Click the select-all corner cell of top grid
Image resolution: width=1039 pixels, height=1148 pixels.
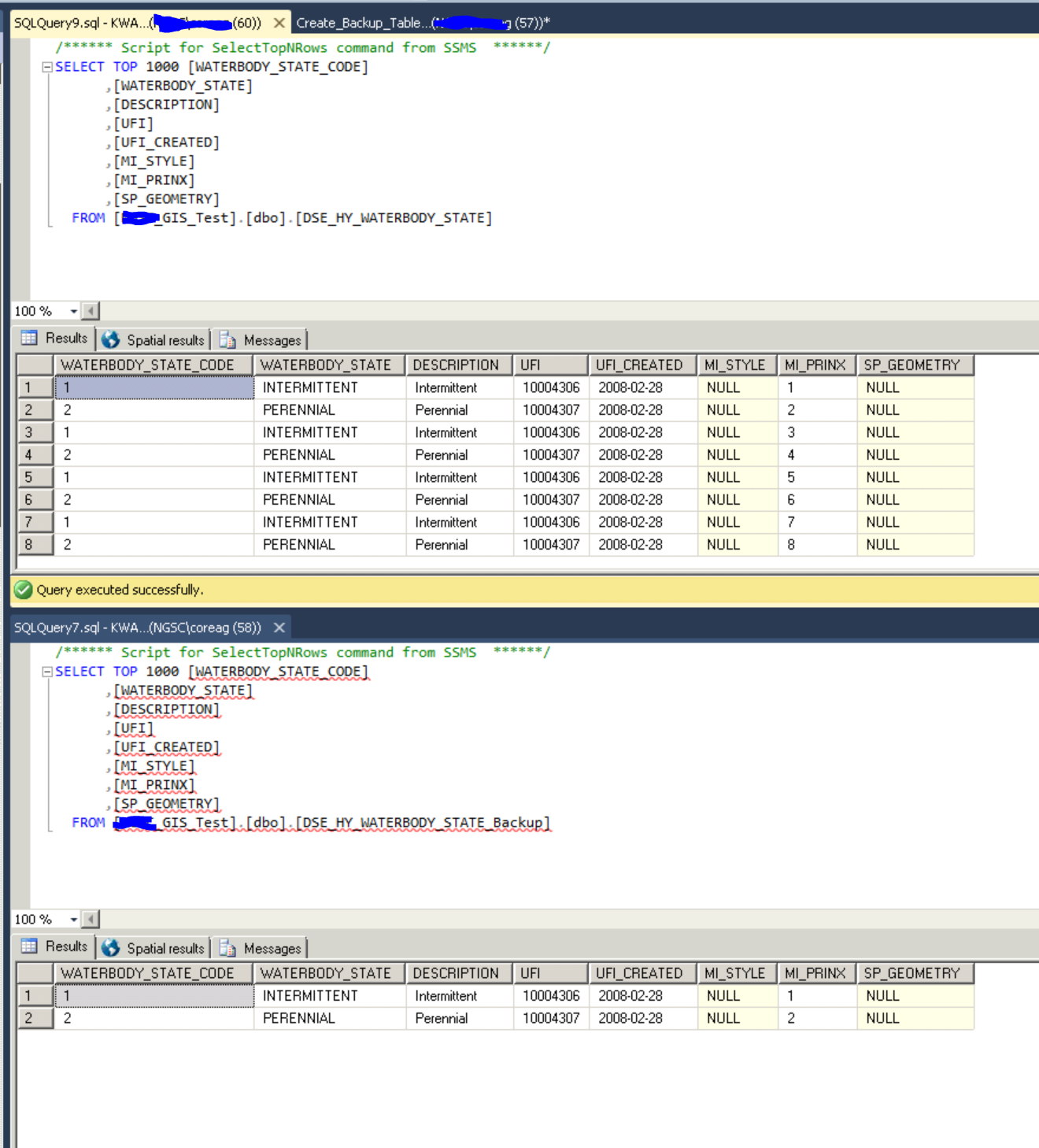tap(35, 365)
